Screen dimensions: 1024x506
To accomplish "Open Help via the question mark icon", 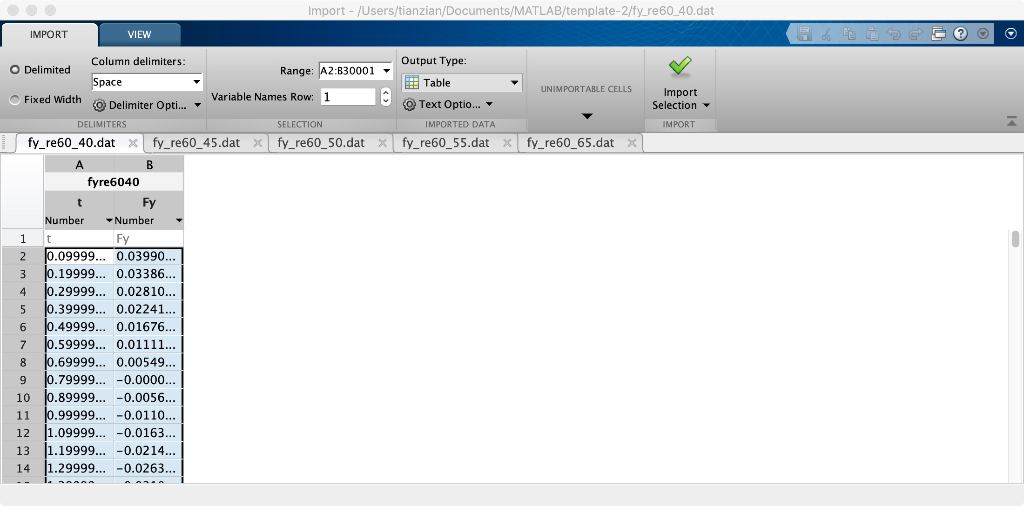I will (x=960, y=34).
